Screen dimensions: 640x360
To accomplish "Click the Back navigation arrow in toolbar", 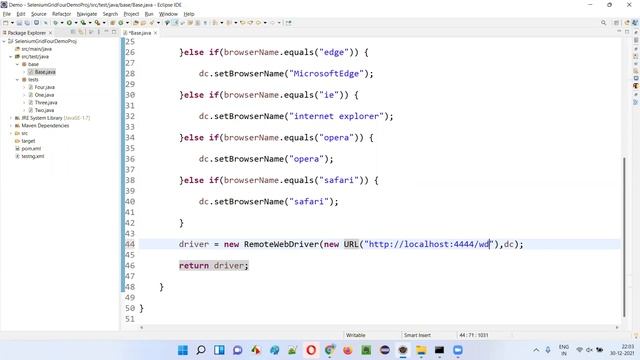I will [258, 23].
